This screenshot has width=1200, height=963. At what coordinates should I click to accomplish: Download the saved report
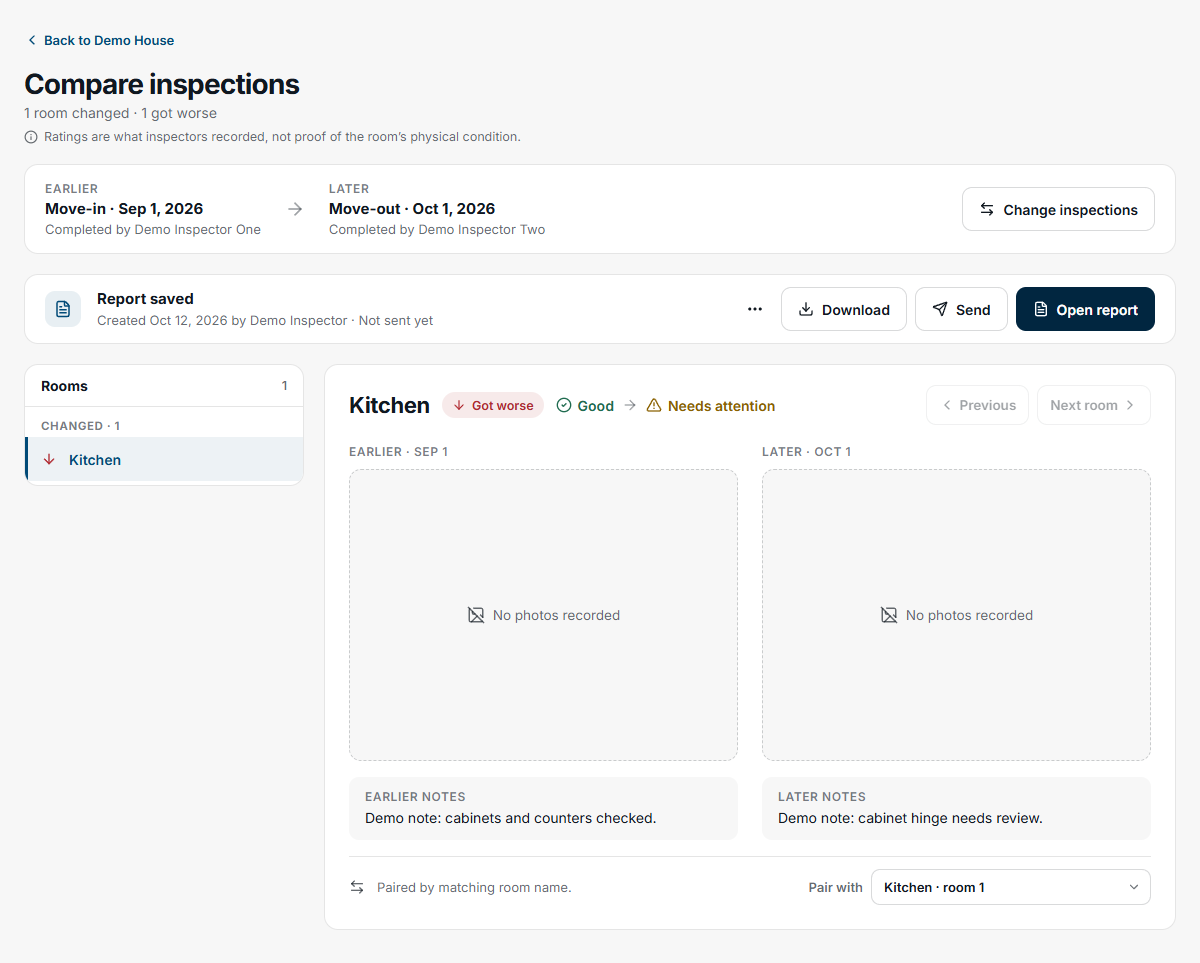click(844, 309)
